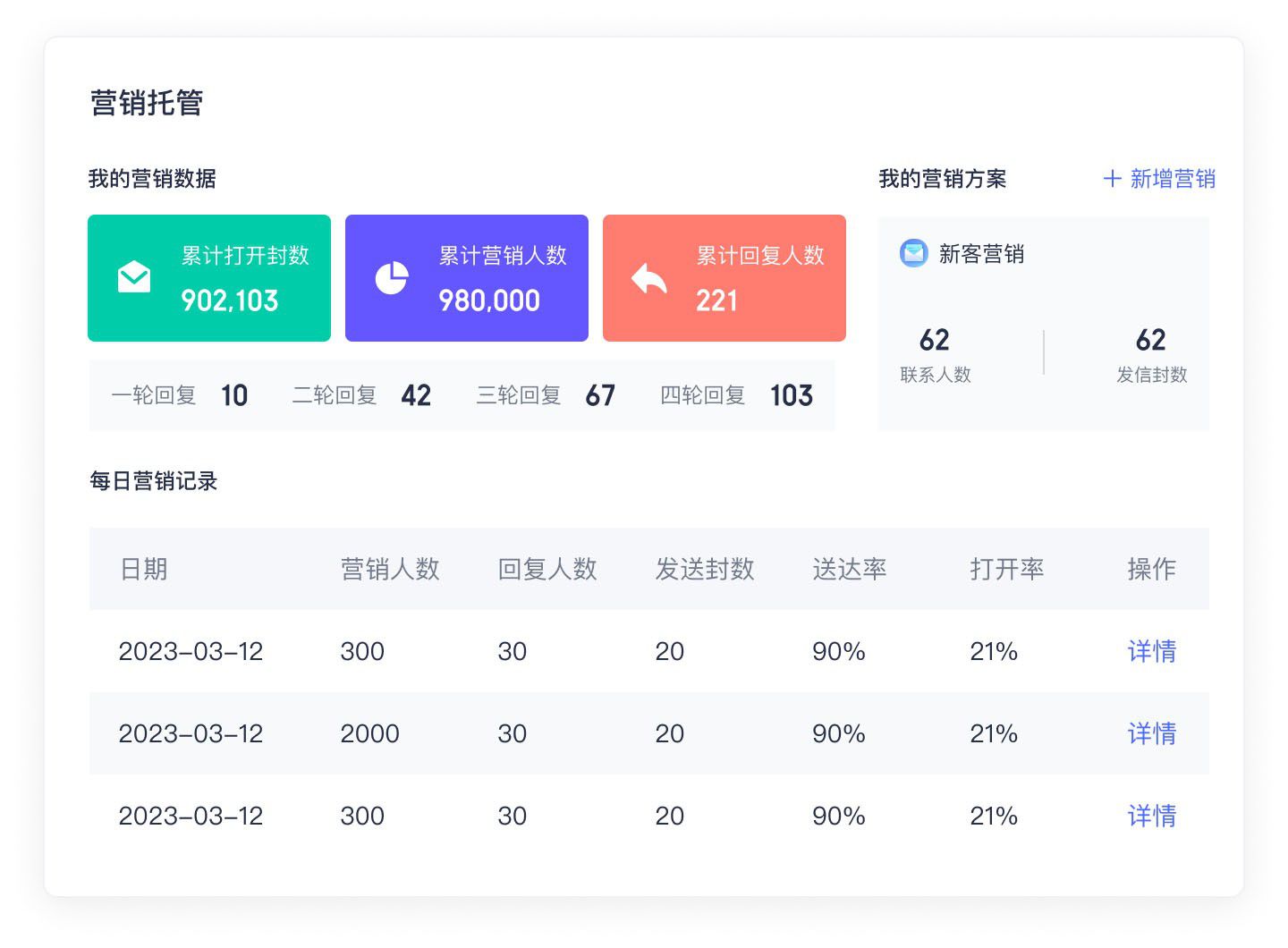Open 详情 for the row with 2000 营销人数

(1151, 733)
